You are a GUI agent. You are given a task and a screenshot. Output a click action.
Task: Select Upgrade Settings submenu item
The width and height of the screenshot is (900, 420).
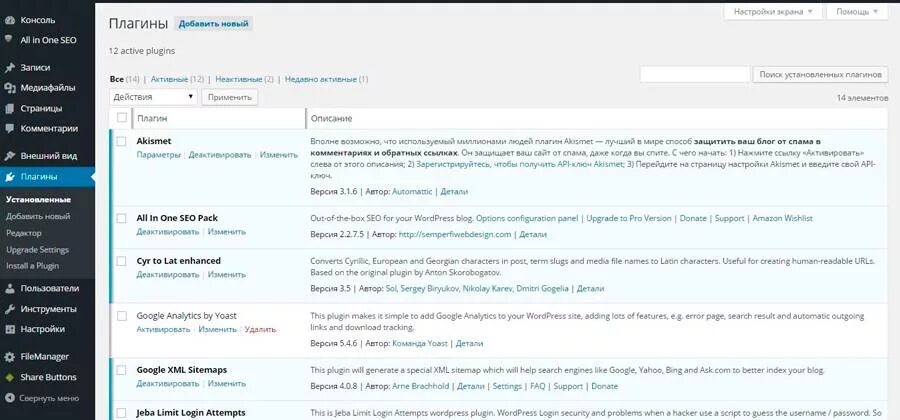pyautogui.click(x=37, y=250)
